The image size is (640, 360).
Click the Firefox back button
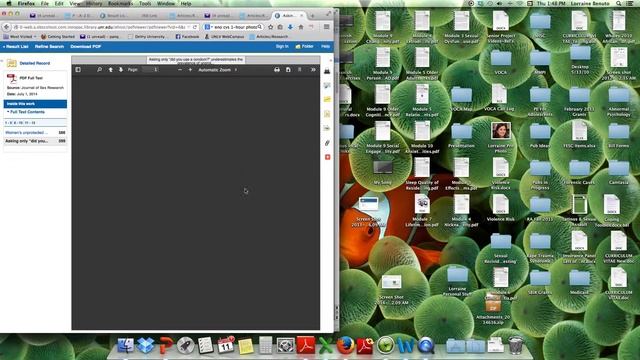(7, 27)
